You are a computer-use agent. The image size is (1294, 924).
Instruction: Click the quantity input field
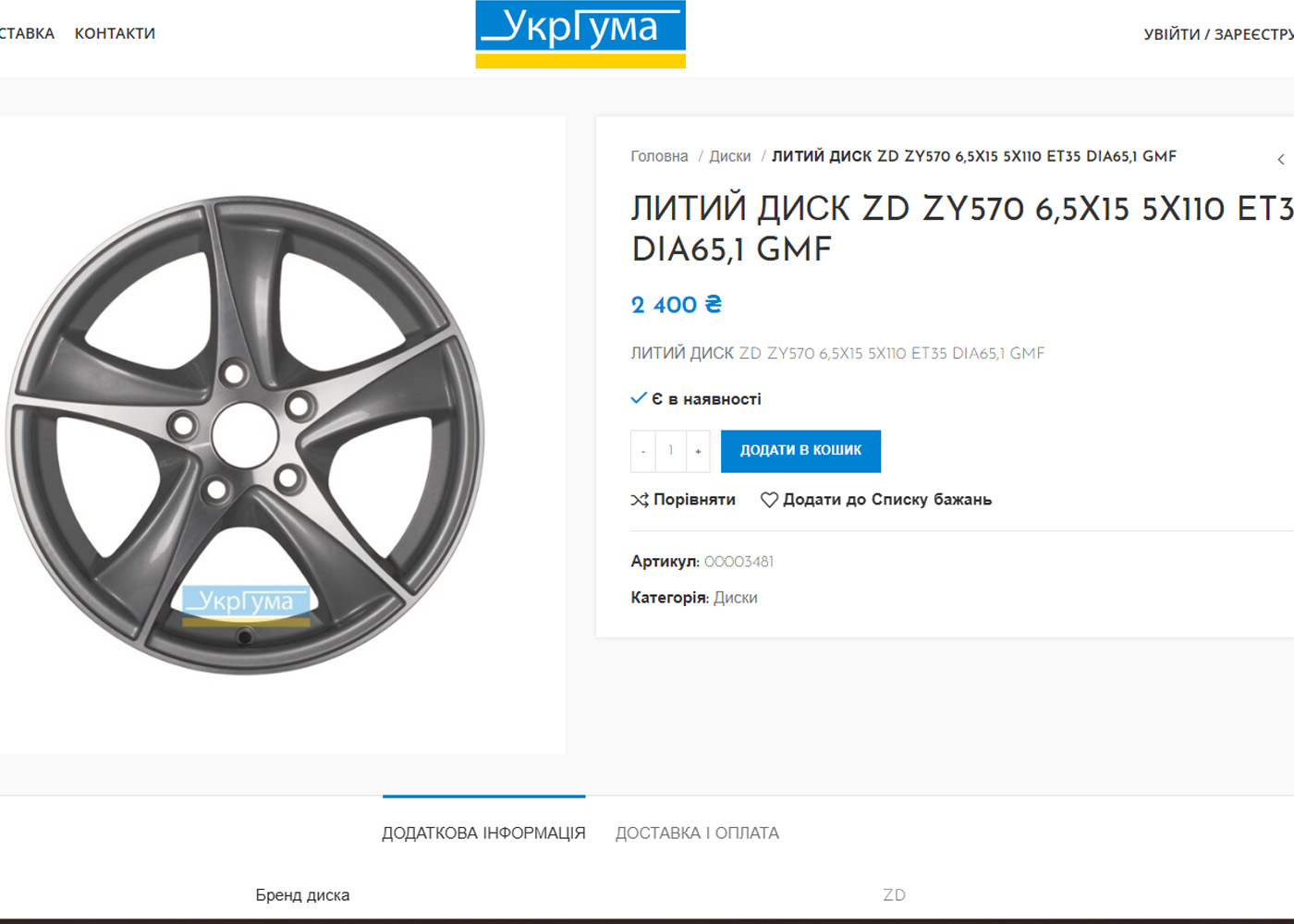click(x=671, y=451)
